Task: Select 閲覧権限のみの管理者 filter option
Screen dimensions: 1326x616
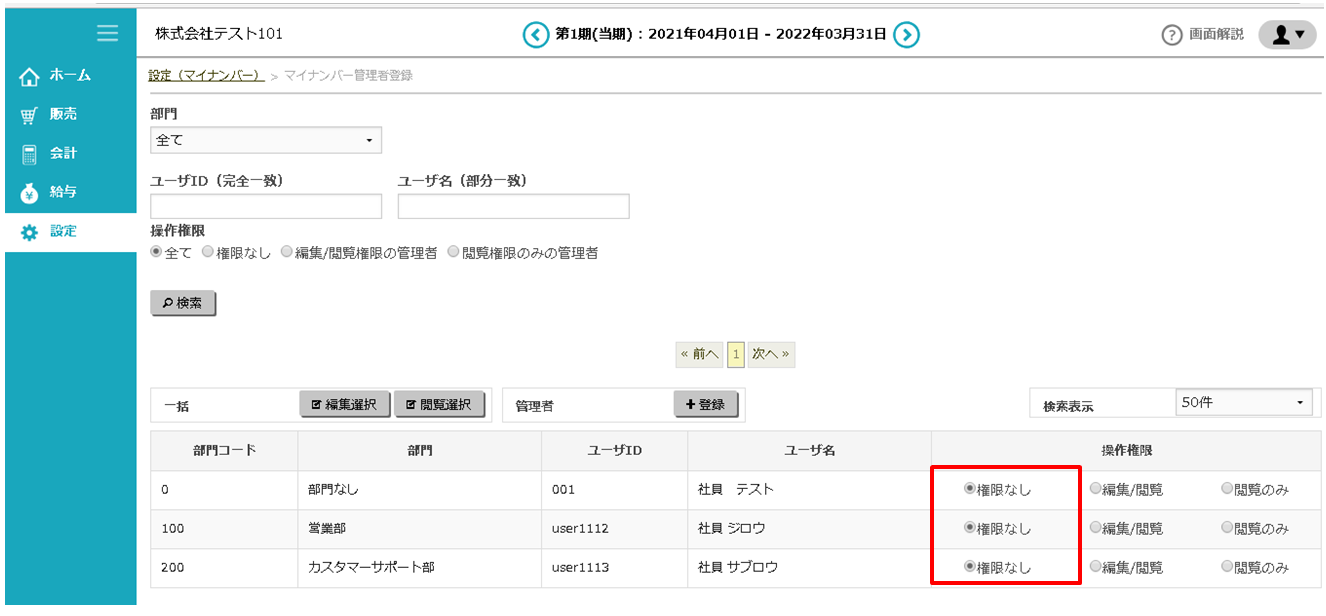Action: click(x=455, y=253)
